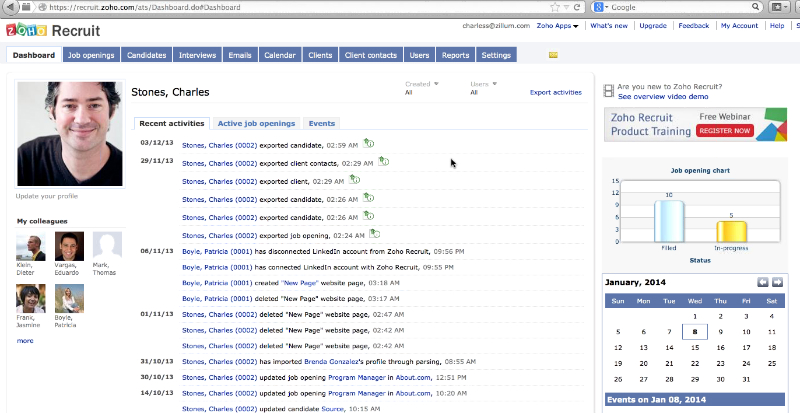This screenshot has width=800, height=413.
Task: Go to previous month in calendar
Action: point(762,283)
